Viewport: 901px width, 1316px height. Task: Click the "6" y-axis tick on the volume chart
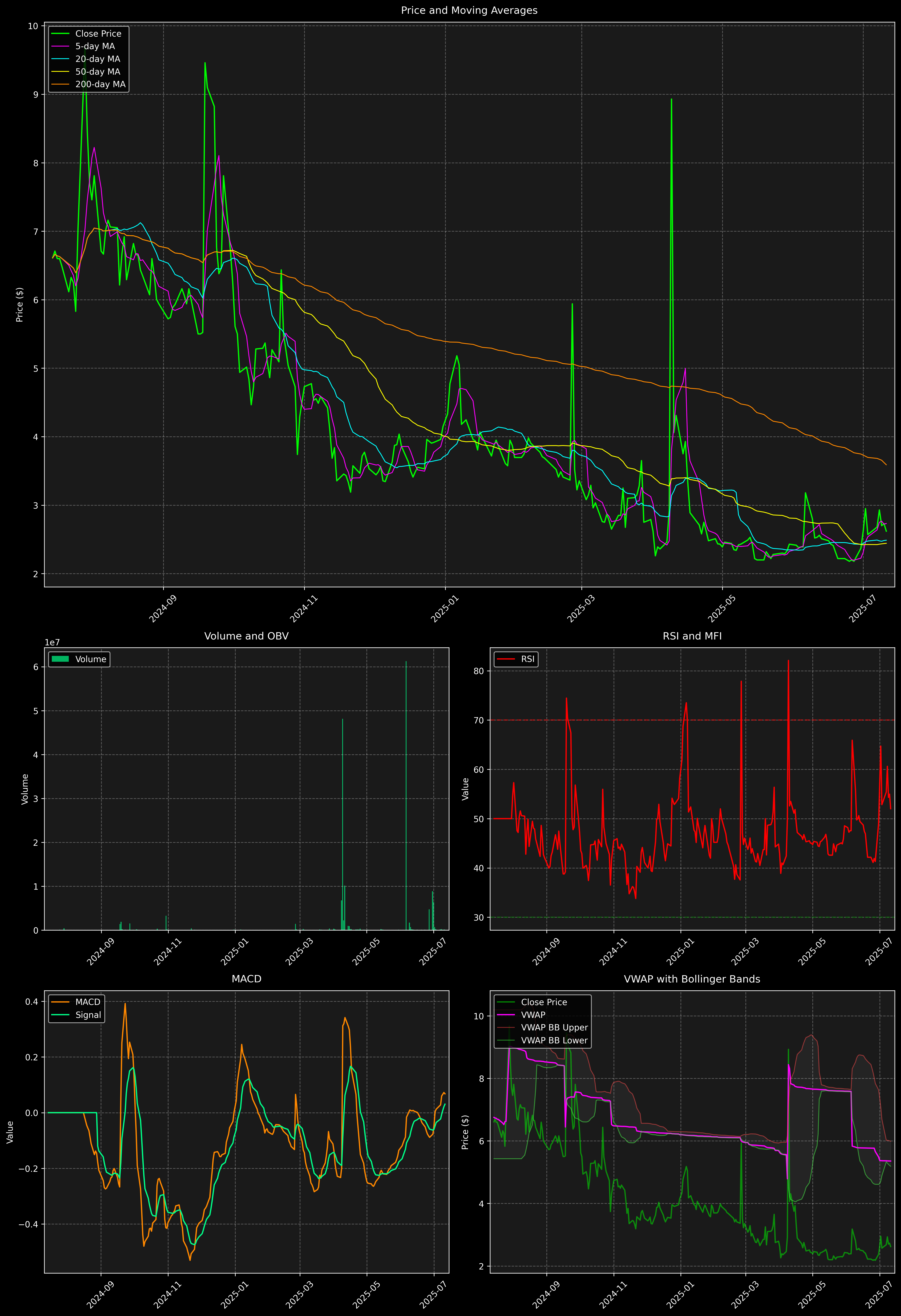click(36, 667)
